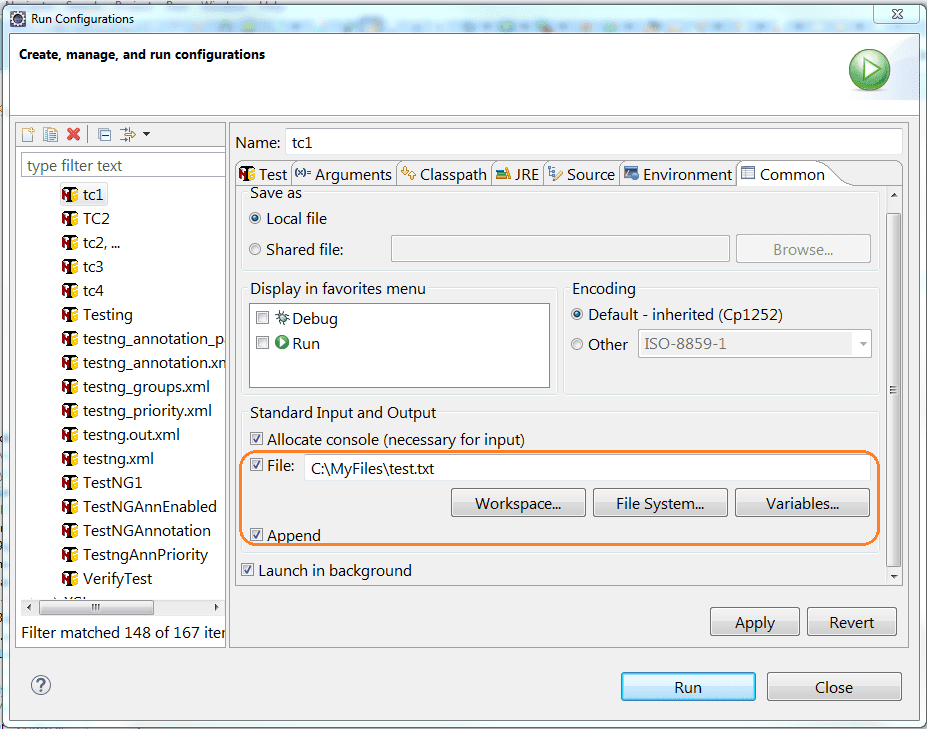Screen dimensions: 927x729
Task: Collapse all configurations in the tree
Action: pyautogui.click(x=104, y=133)
